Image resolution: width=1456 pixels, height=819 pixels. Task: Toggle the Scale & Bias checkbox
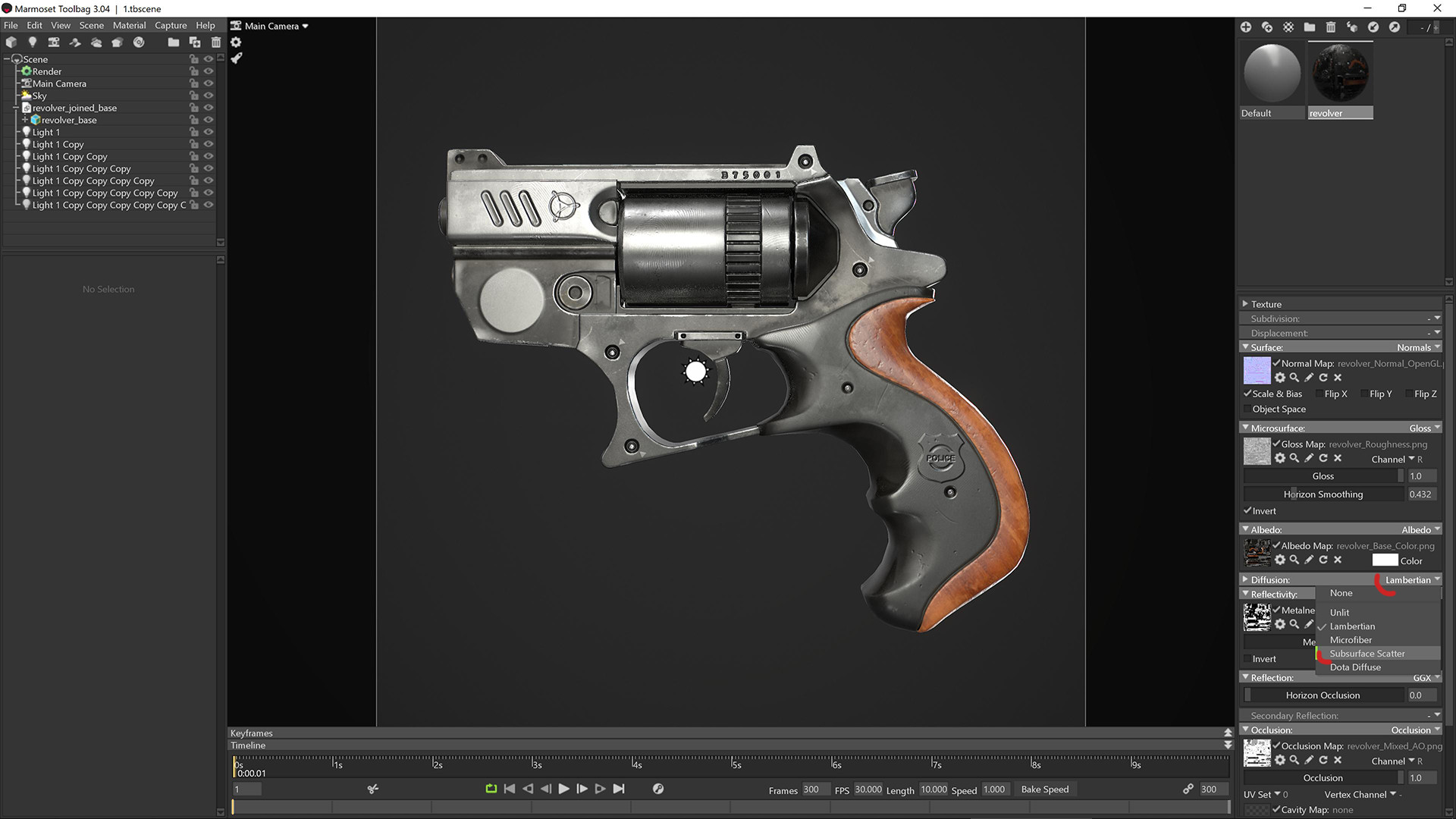click(1247, 394)
